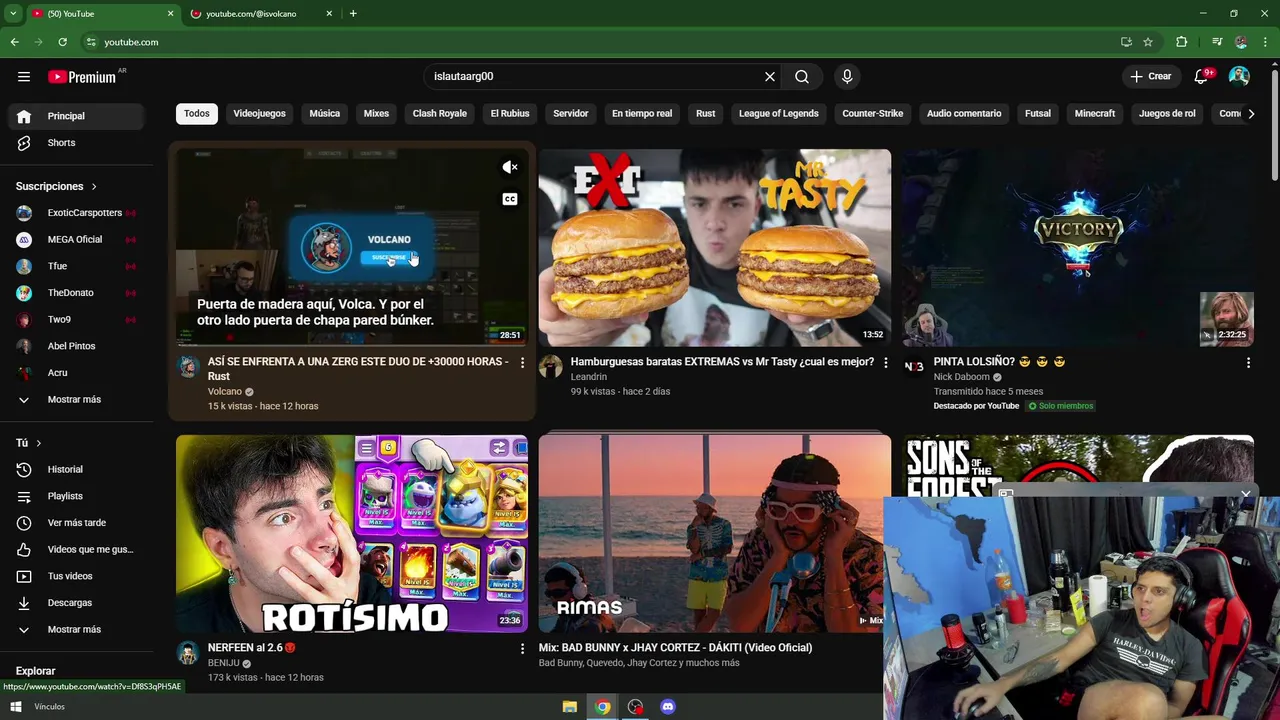Screen dimensions: 1280x720
Task: Reload the page
Action: (62, 42)
